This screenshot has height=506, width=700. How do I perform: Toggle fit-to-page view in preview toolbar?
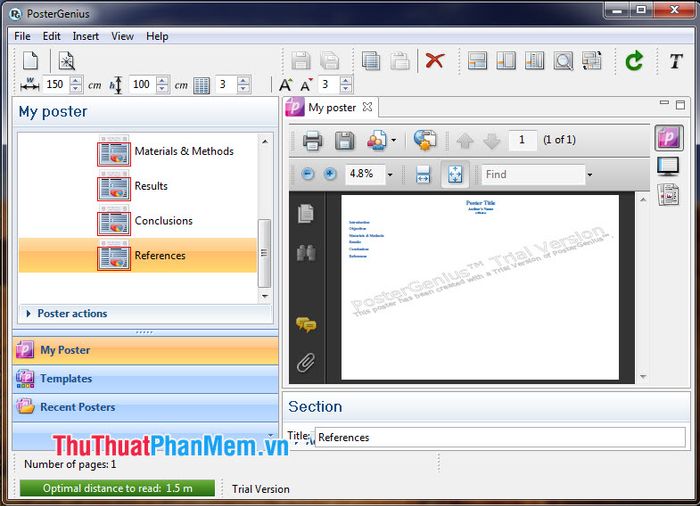(454, 174)
